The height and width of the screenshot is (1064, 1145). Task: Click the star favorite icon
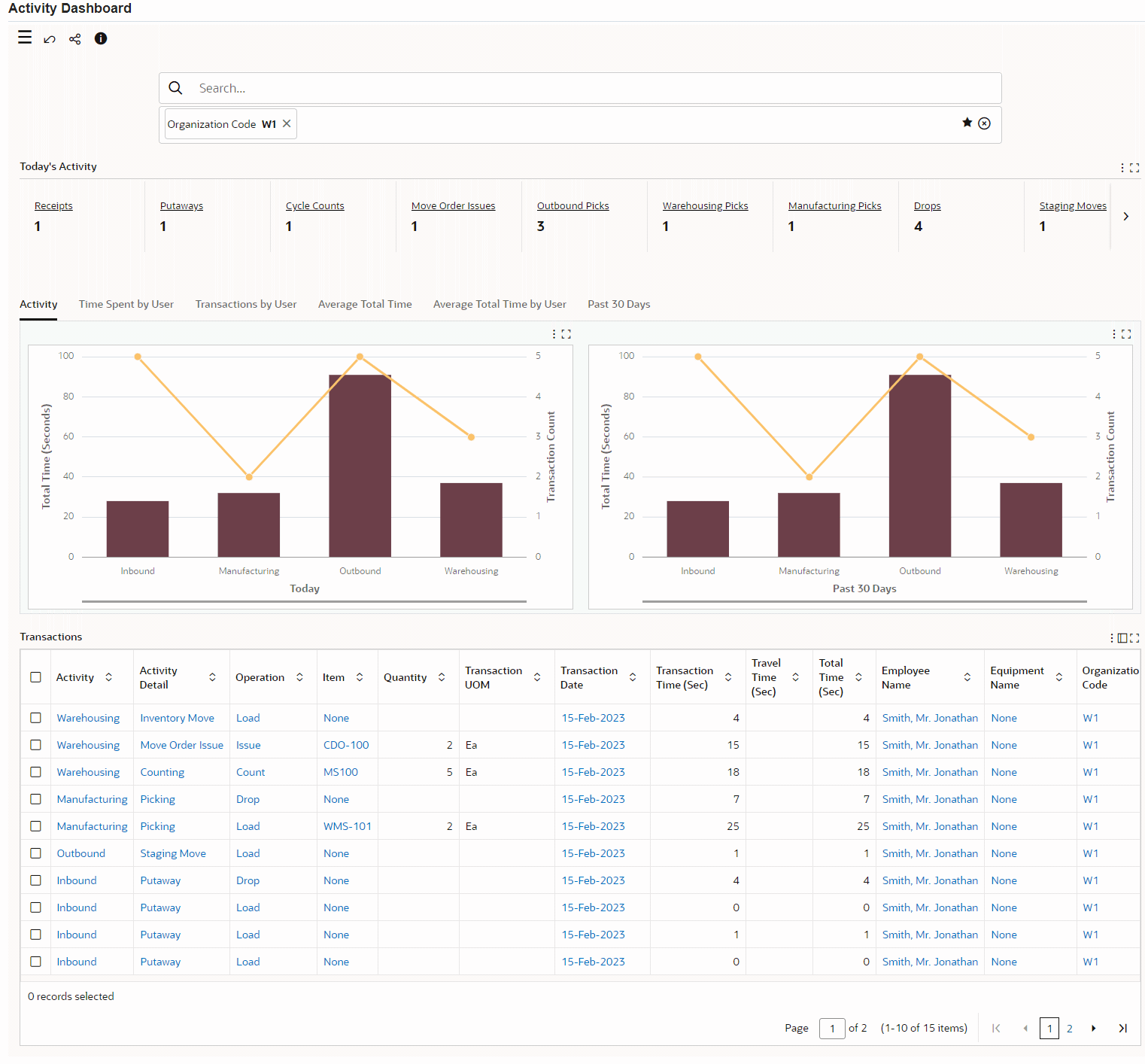(x=967, y=123)
